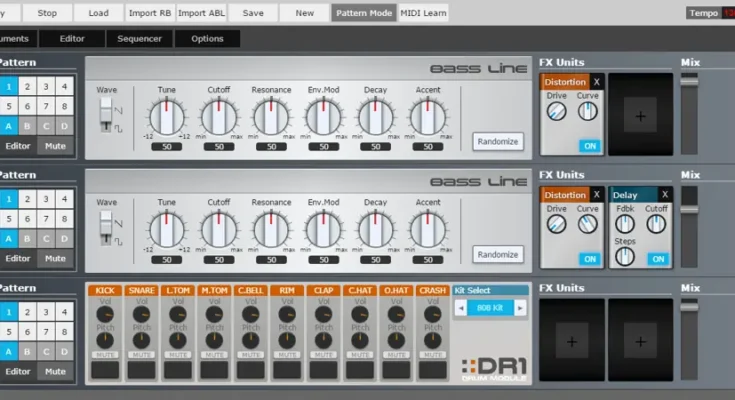This screenshot has width=735, height=400.
Task: Toggle the first bass line Distortion ON switch
Action: click(589, 146)
